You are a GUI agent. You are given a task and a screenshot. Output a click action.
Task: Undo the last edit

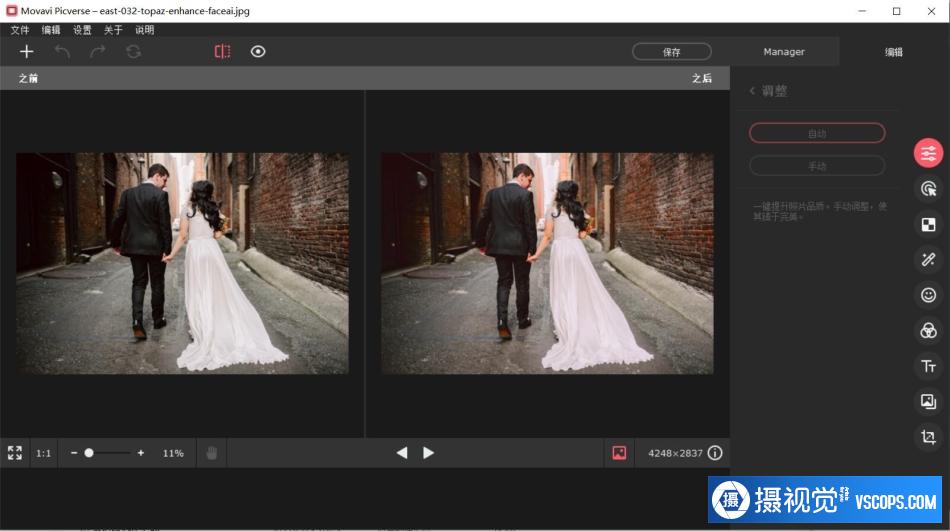click(x=62, y=52)
